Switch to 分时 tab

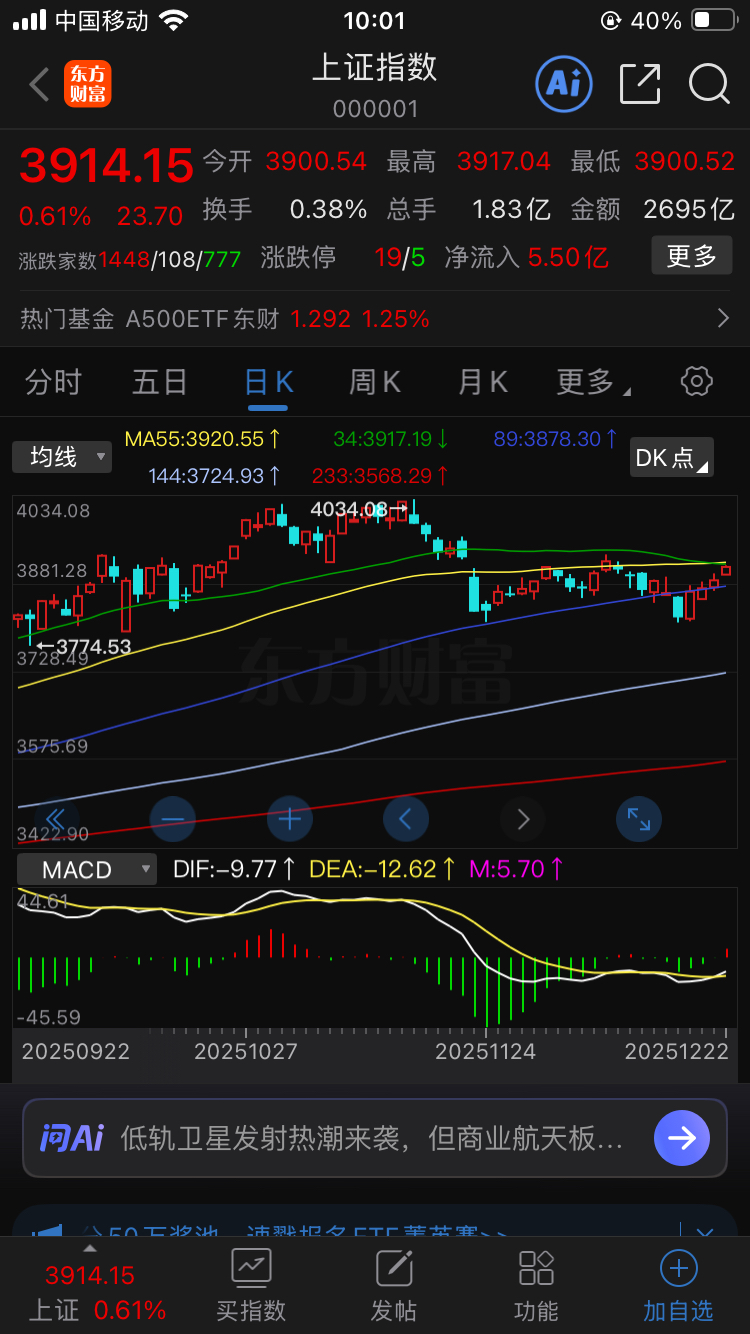click(x=53, y=382)
